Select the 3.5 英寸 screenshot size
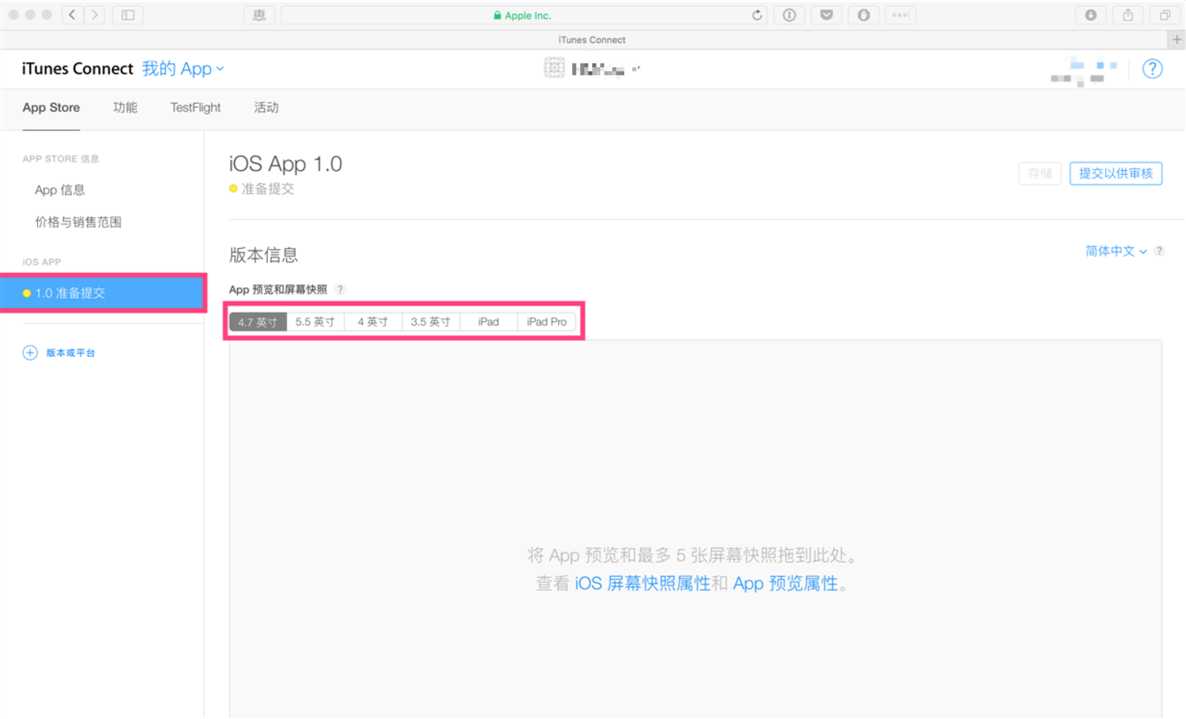Image resolution: width=1186 pixels, height=719 pixels. tap(430, 322)
